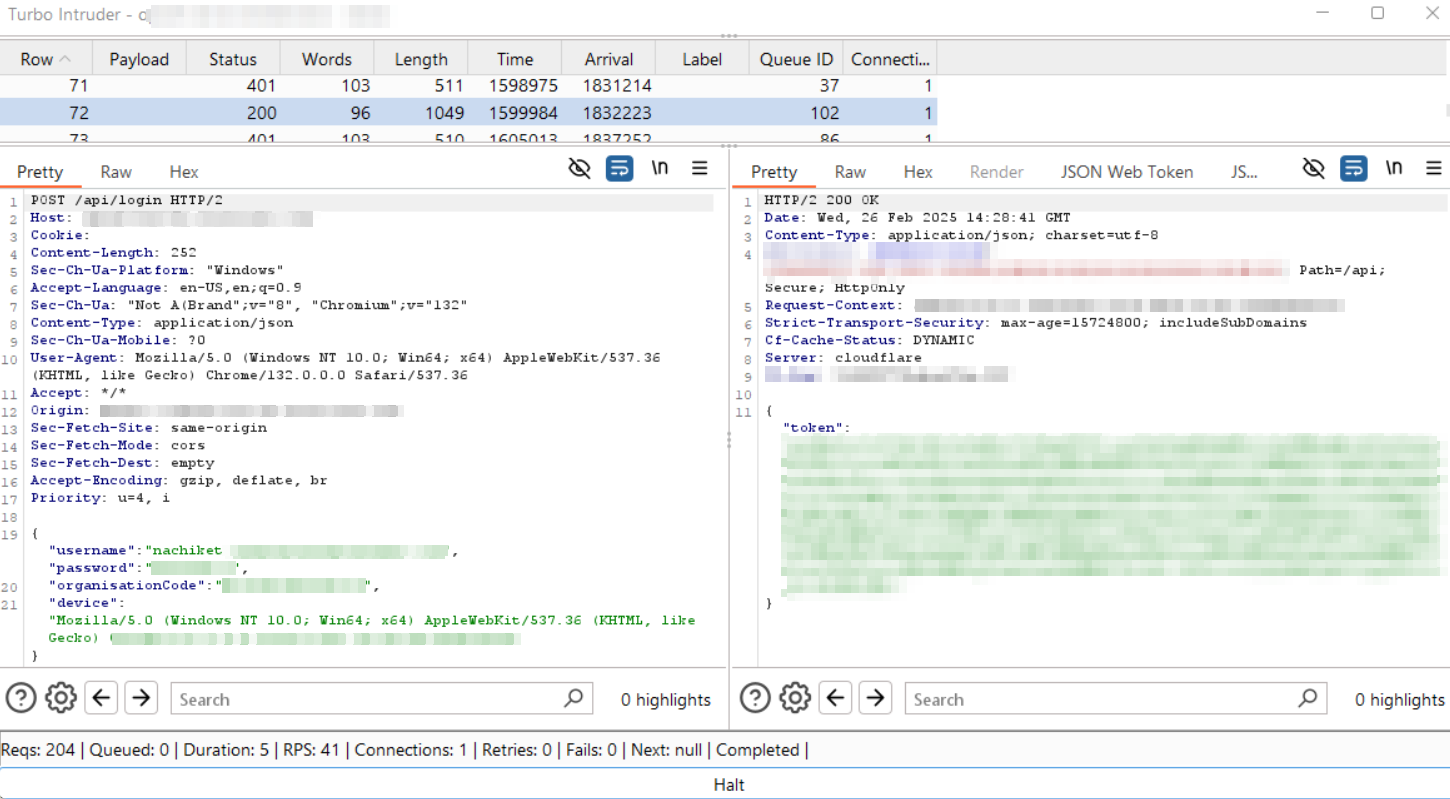
Task: Click "POST /api/login HTTP/2" request line
Action: click(x=127, y=200)
